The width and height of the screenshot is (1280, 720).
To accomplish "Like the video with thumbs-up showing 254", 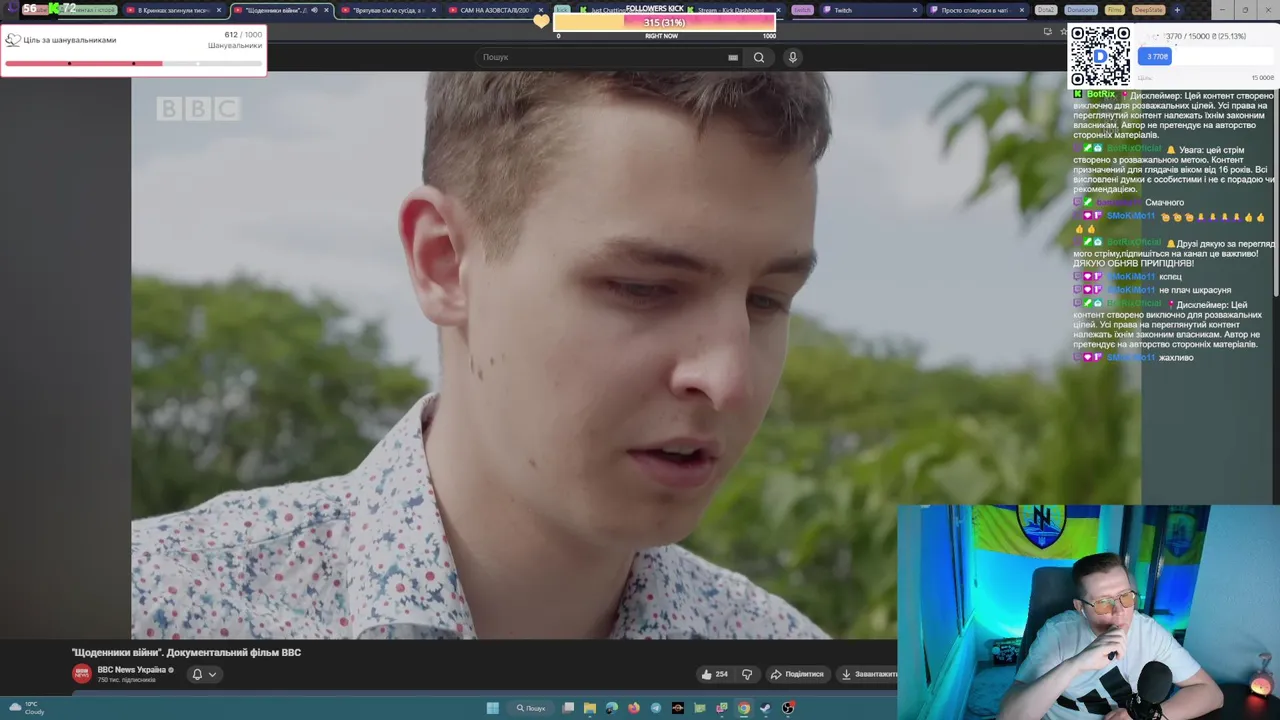I will point(714,674).
